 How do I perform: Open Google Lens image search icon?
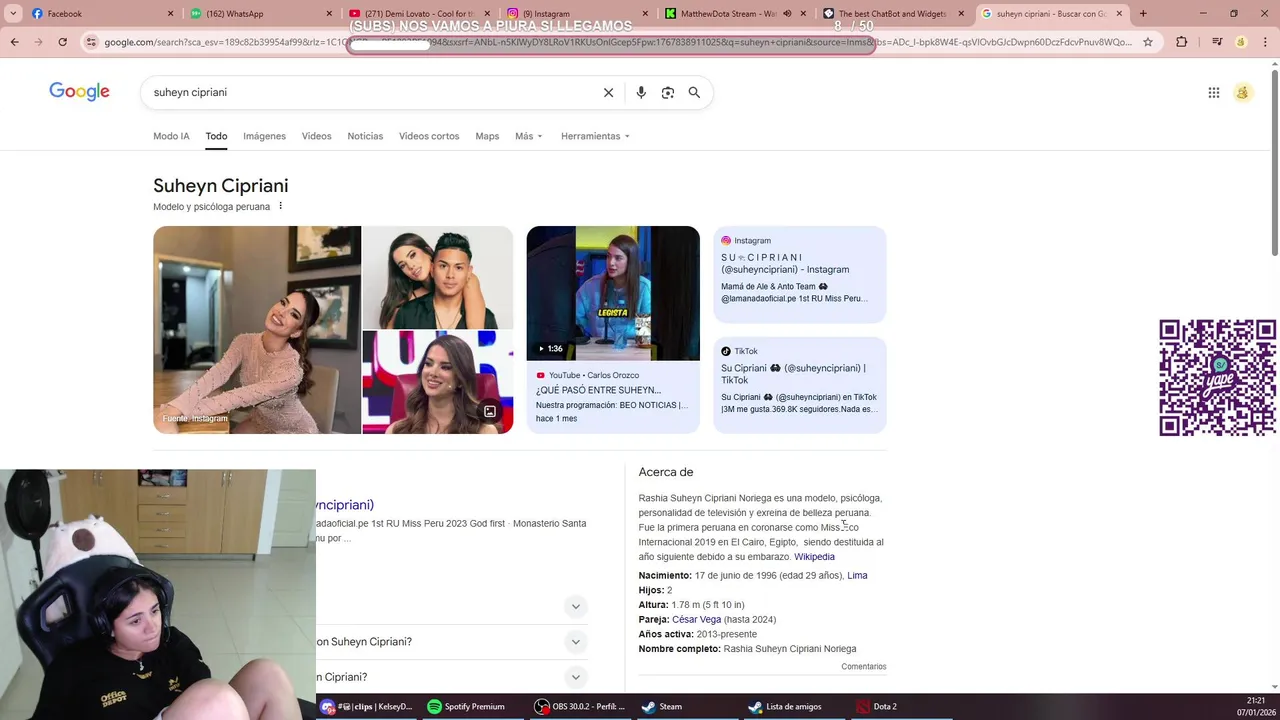668,92
